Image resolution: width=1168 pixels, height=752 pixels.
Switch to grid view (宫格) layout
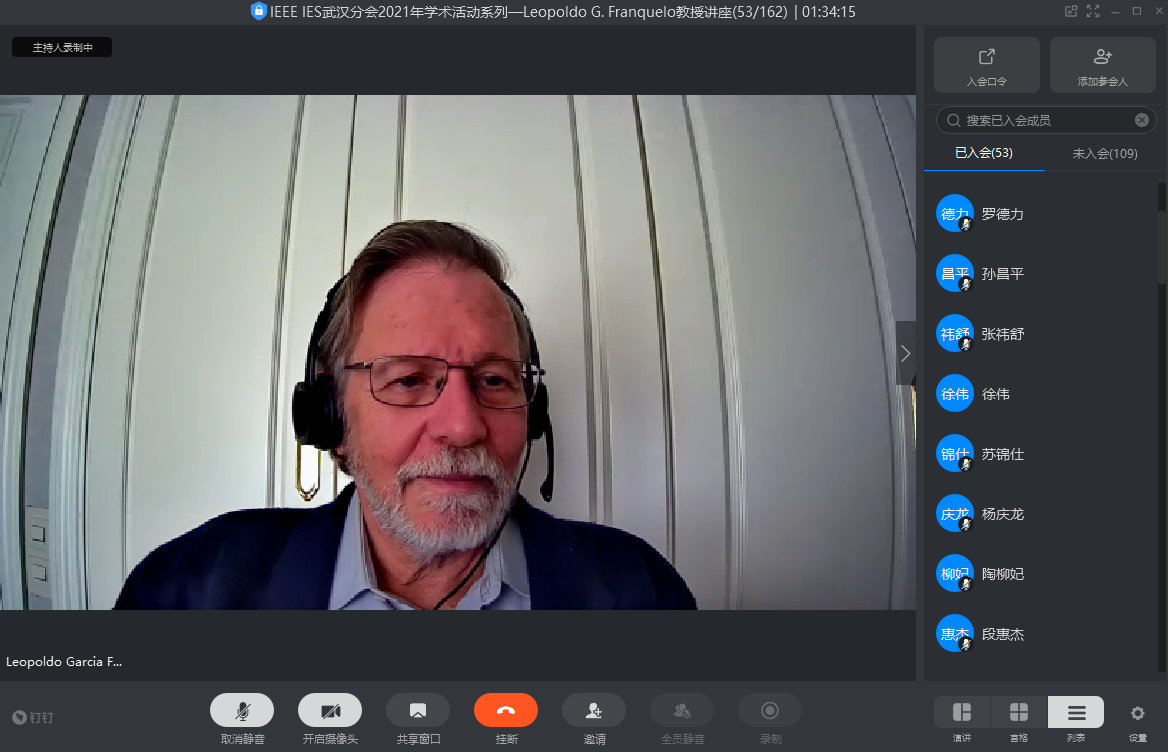(1019, 712)
